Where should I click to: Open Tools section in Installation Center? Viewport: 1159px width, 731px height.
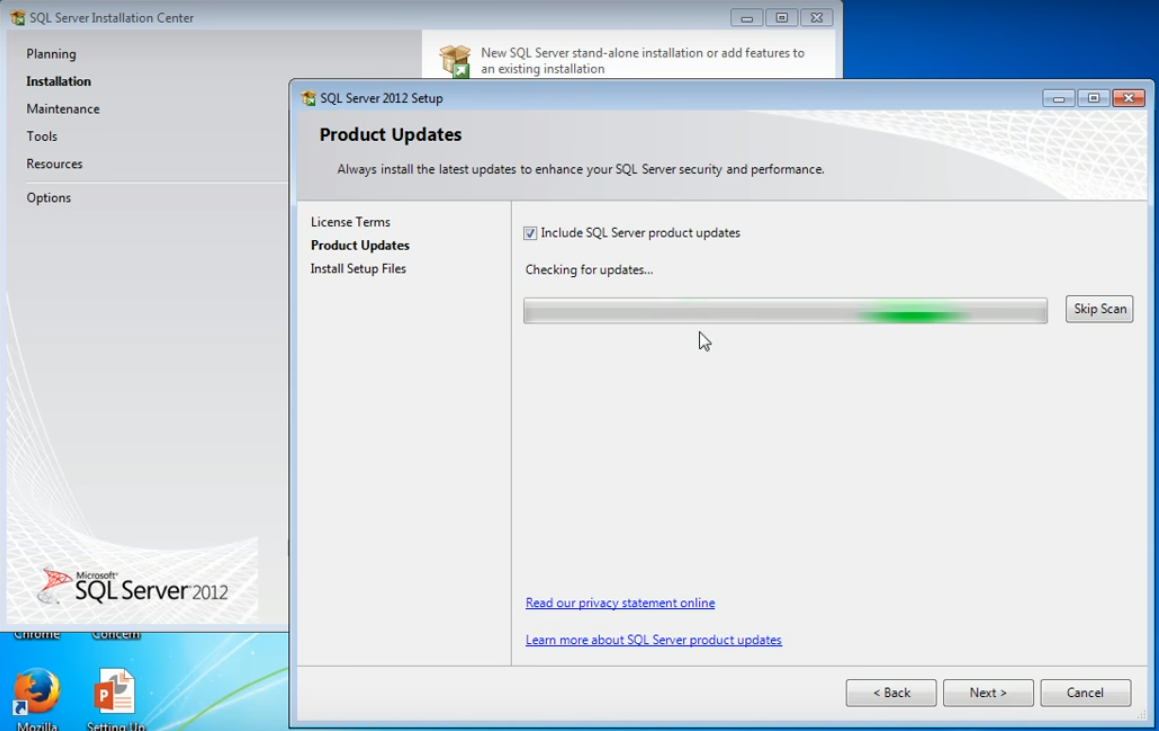click(x=41, y=136)
